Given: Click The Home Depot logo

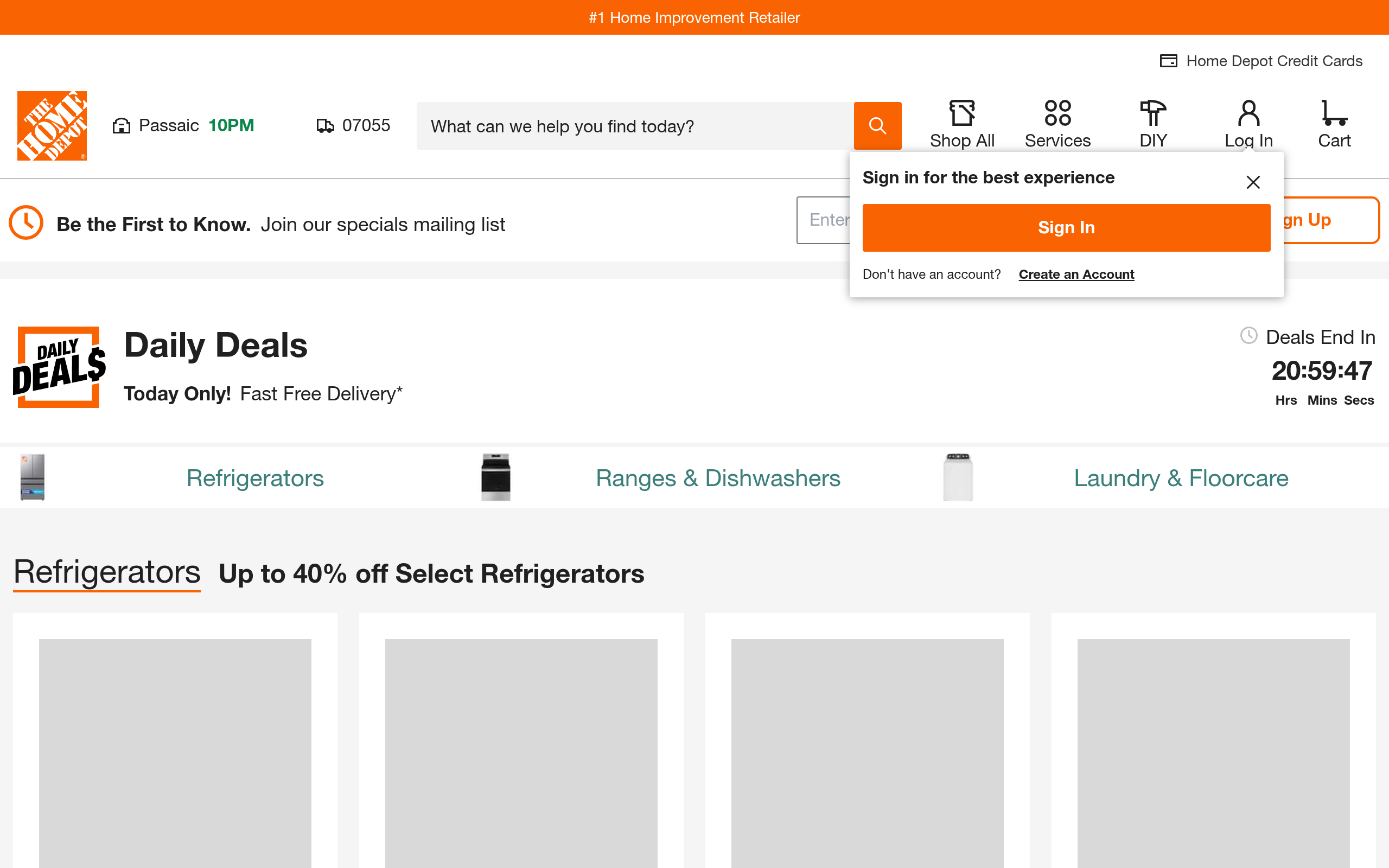Looking at the screenshot, I should click(52, 126).
